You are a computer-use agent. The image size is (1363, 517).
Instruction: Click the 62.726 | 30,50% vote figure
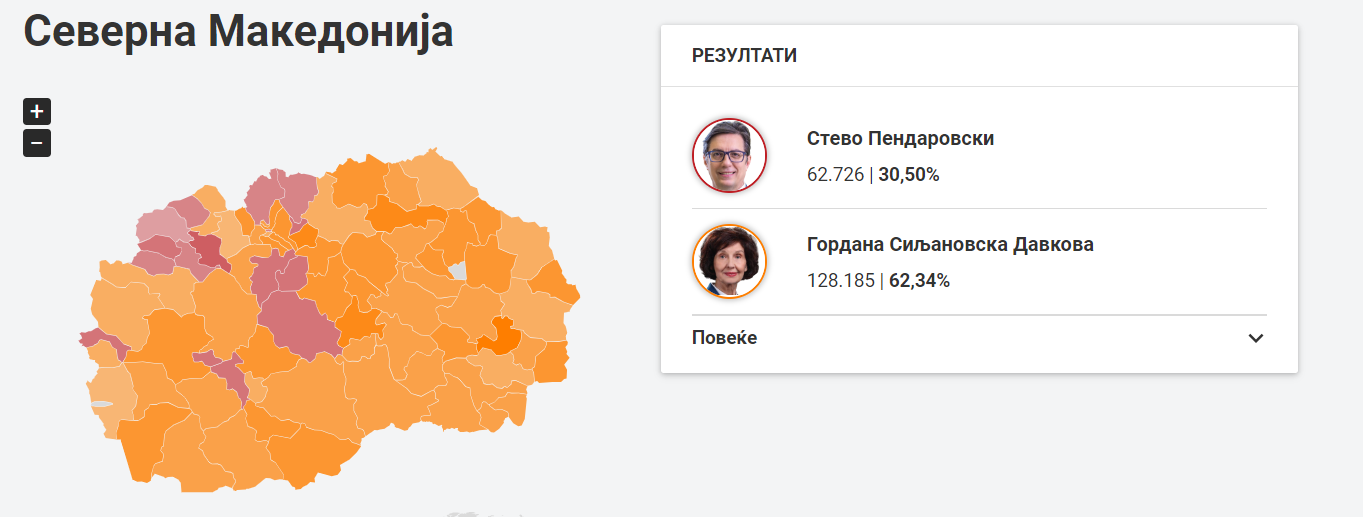(873, 175)
